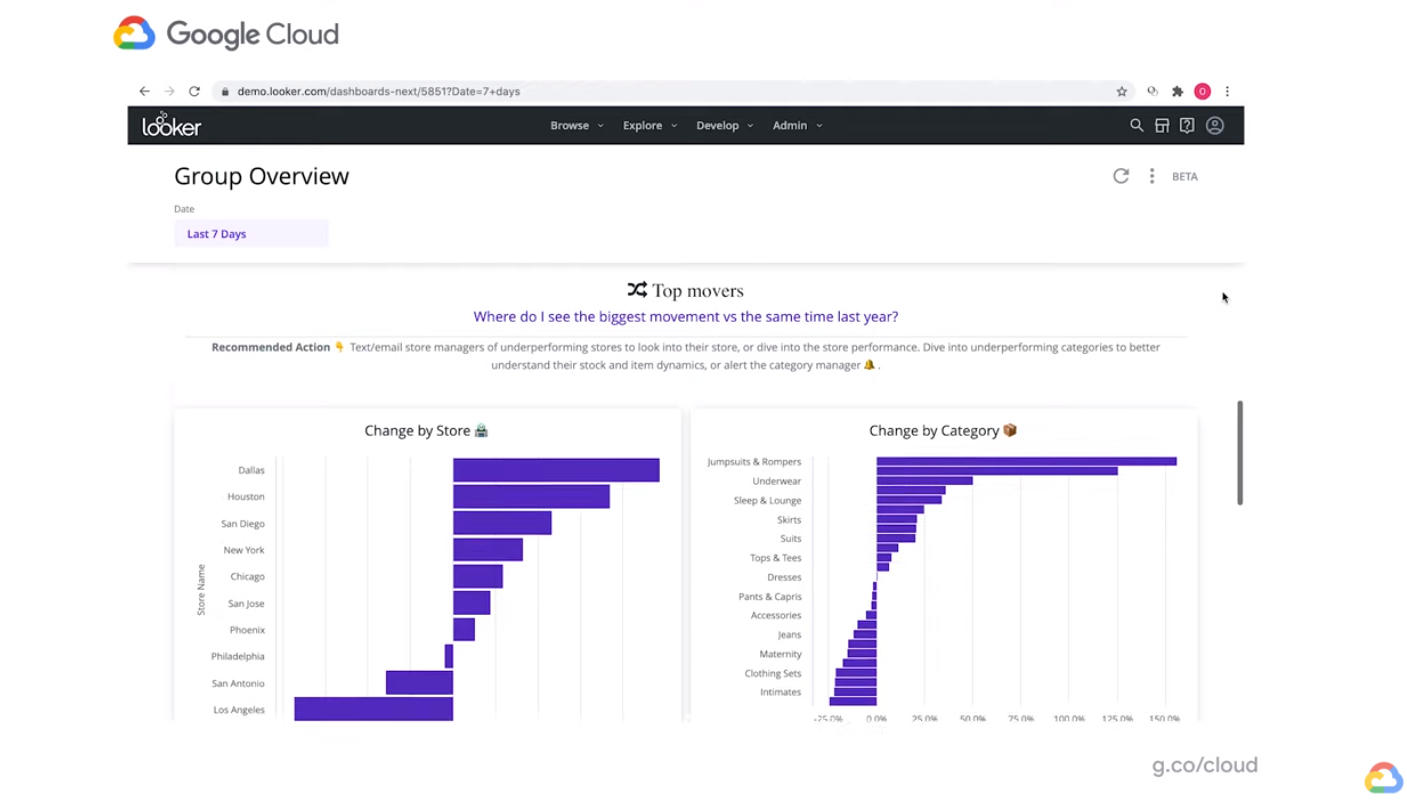Viewport: 1407px width, 807px height.
Task: Reload the page with the browser refresh icon
Action: coord(194,91)
